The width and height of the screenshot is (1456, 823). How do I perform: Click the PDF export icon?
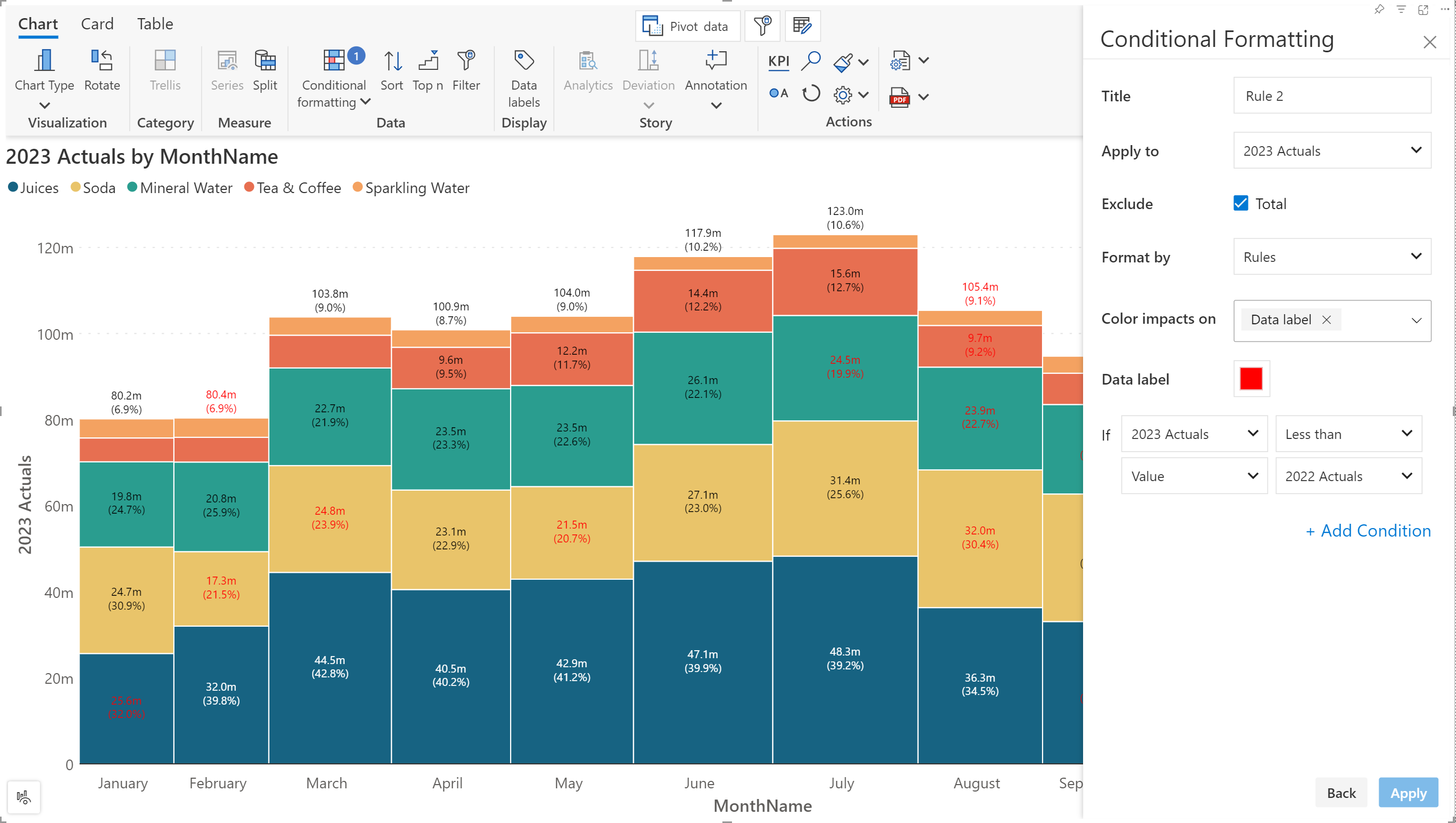(899, 97)
